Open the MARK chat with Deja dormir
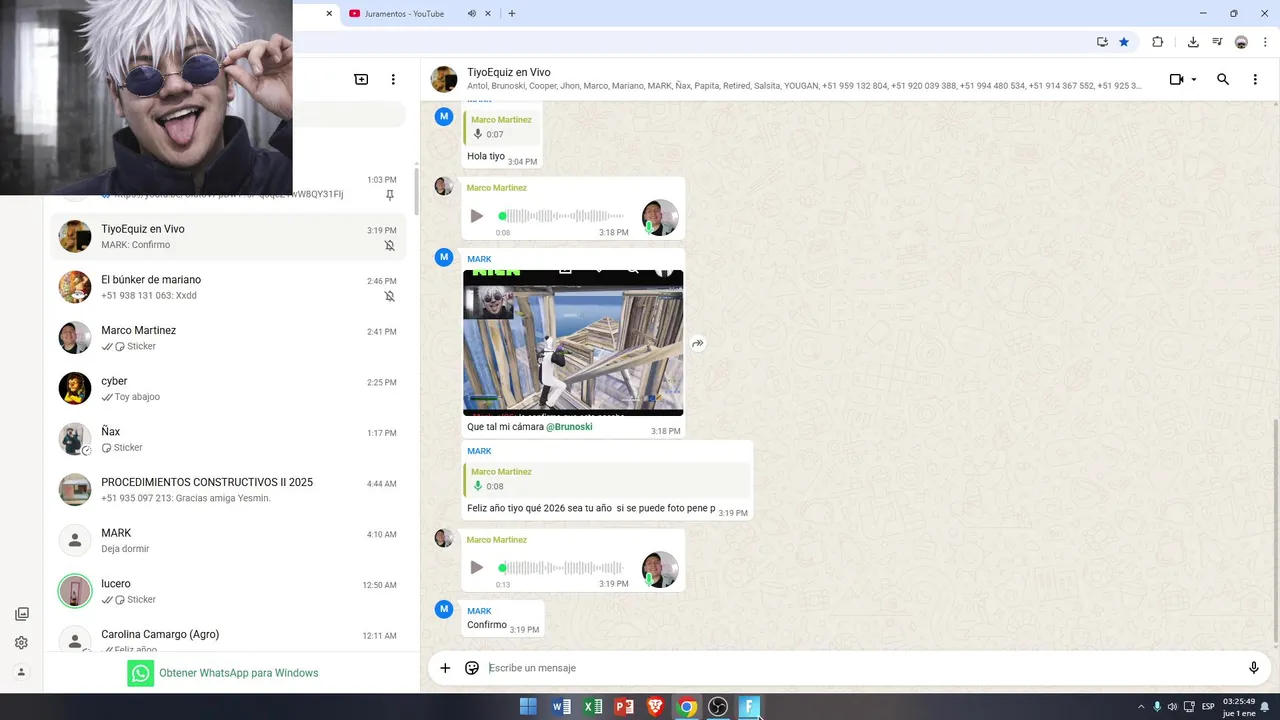The width and height of the screenshot is (1280, 720). pos(228,540)
